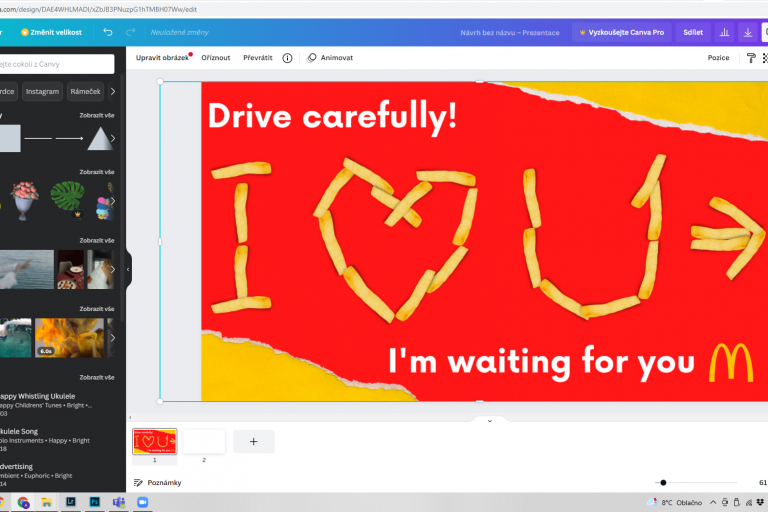This screenshot has width=768, height=512.
Task: Click Zobrazit vše for audio section
Action: coord(97,377)
